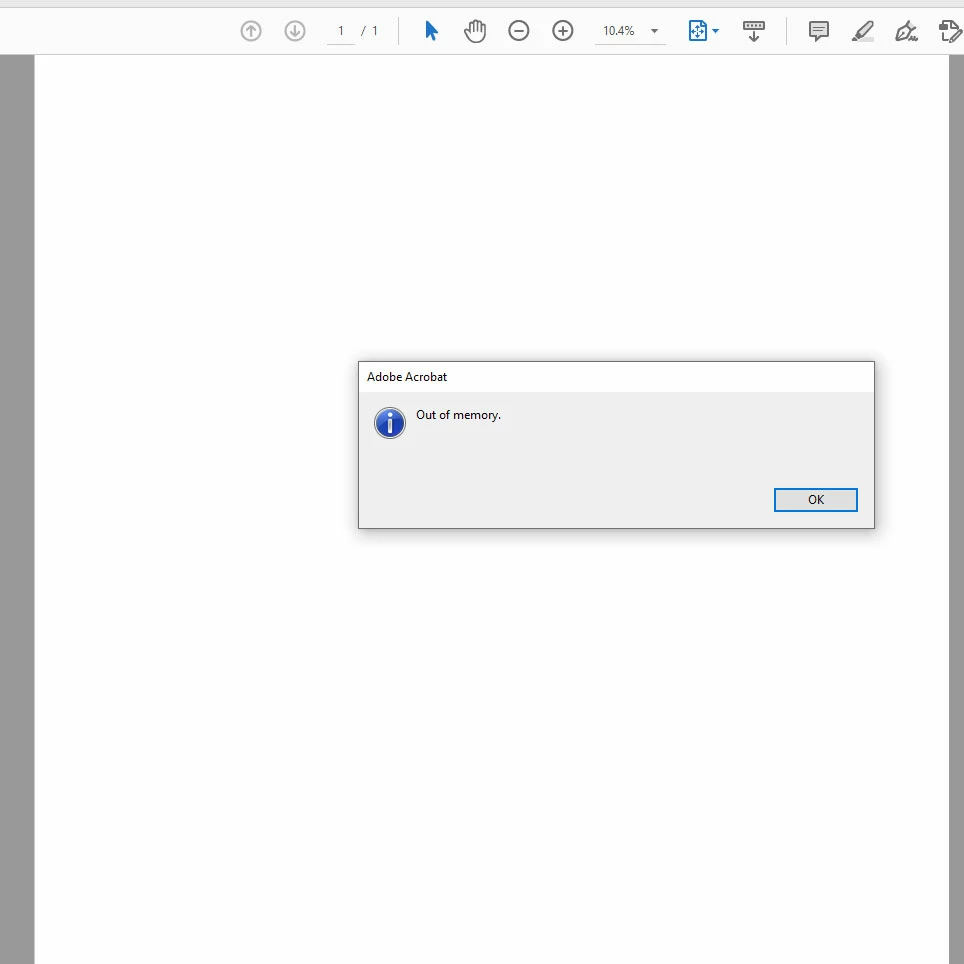
Task: Open the Sign document pen tool
Action: coord(906,31)
